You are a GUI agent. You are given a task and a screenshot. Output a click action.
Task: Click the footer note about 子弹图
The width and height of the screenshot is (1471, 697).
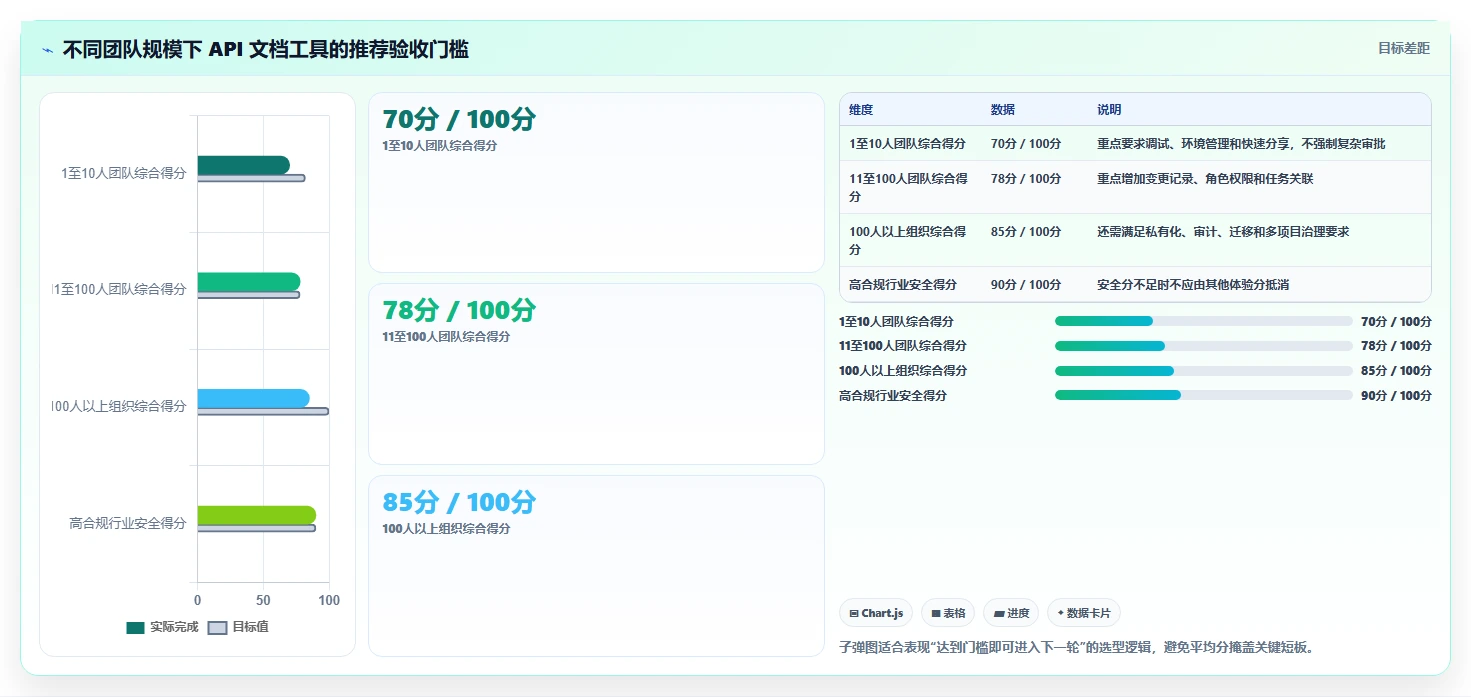(x=1076, y=647)
